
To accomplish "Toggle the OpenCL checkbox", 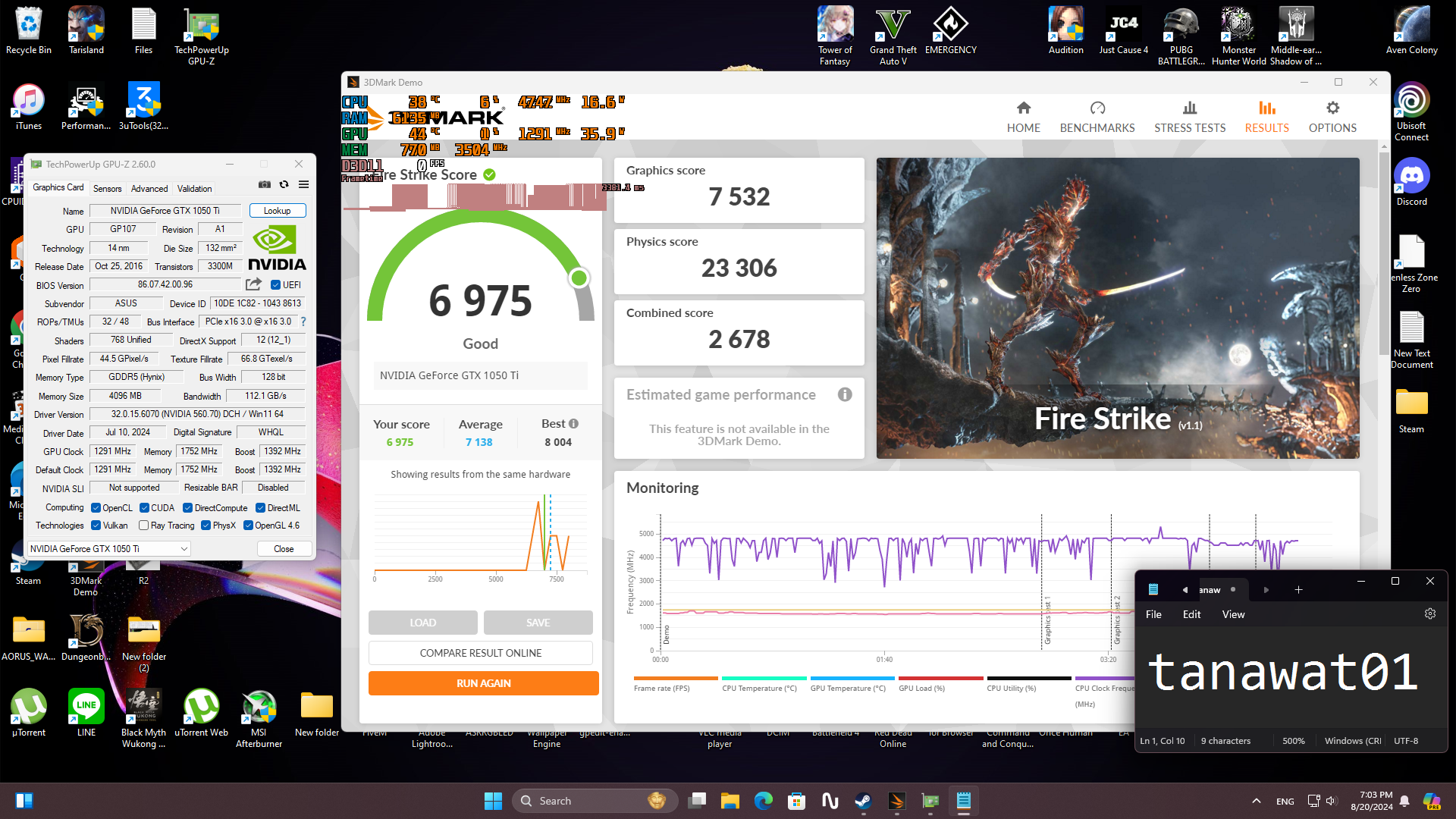I will click(x=96, y=508).
